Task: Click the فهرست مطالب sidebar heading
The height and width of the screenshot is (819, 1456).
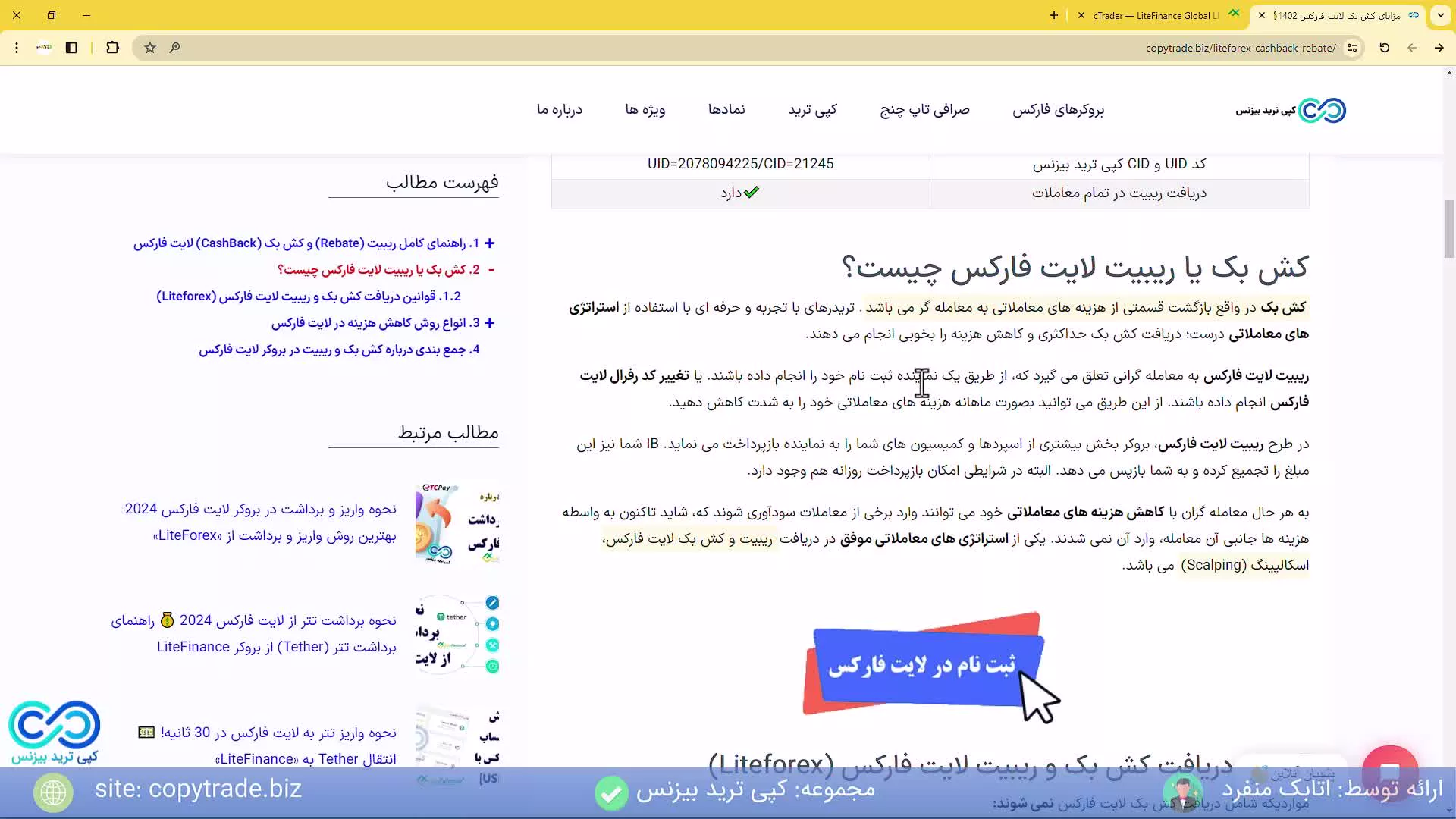Action: tap(442, 182)
